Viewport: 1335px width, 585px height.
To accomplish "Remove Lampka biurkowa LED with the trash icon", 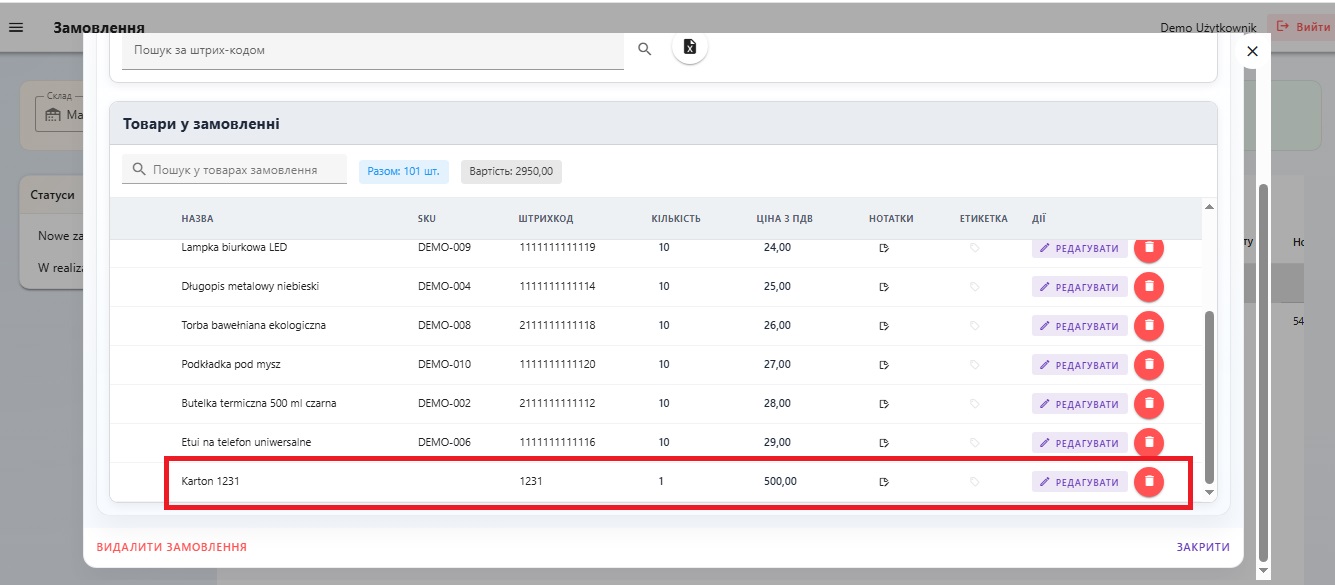I will coord(1149,247).
